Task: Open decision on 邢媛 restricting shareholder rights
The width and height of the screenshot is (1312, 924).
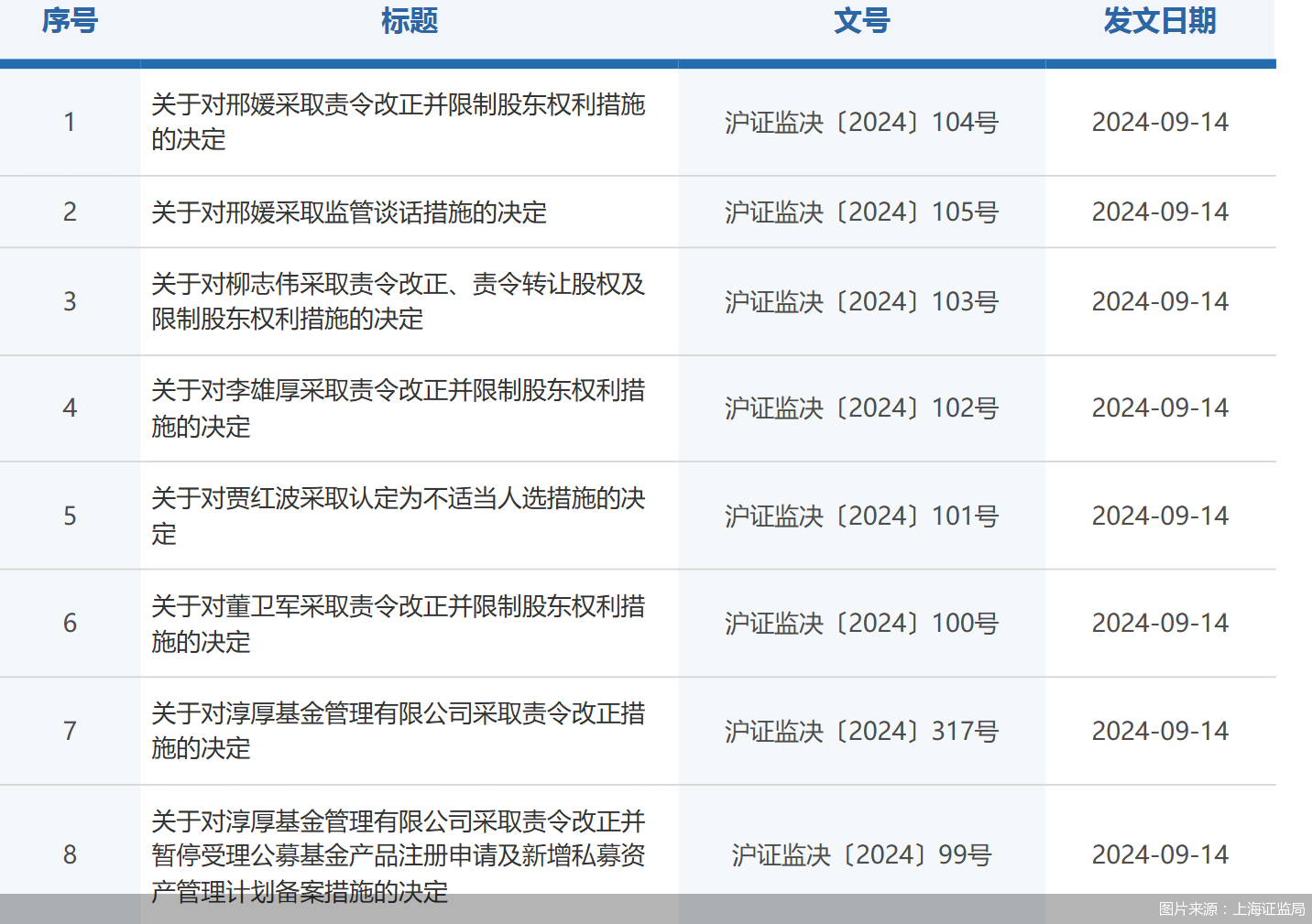Action: click(398, 122)
